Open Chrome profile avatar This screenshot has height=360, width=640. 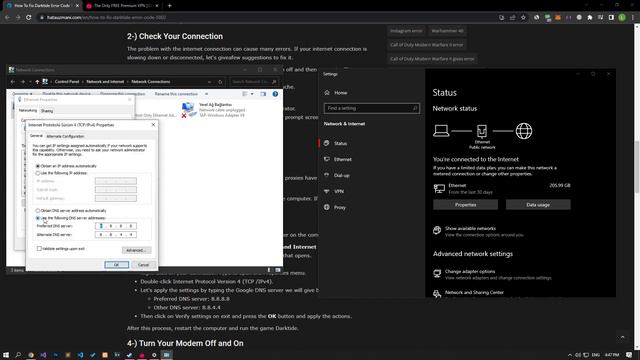(x=622, y=18)
